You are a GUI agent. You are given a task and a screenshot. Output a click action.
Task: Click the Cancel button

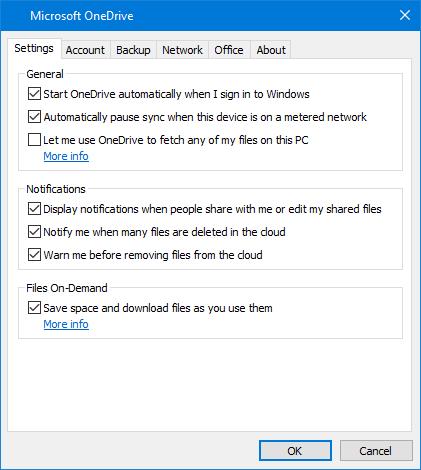(x=376, y=451)
